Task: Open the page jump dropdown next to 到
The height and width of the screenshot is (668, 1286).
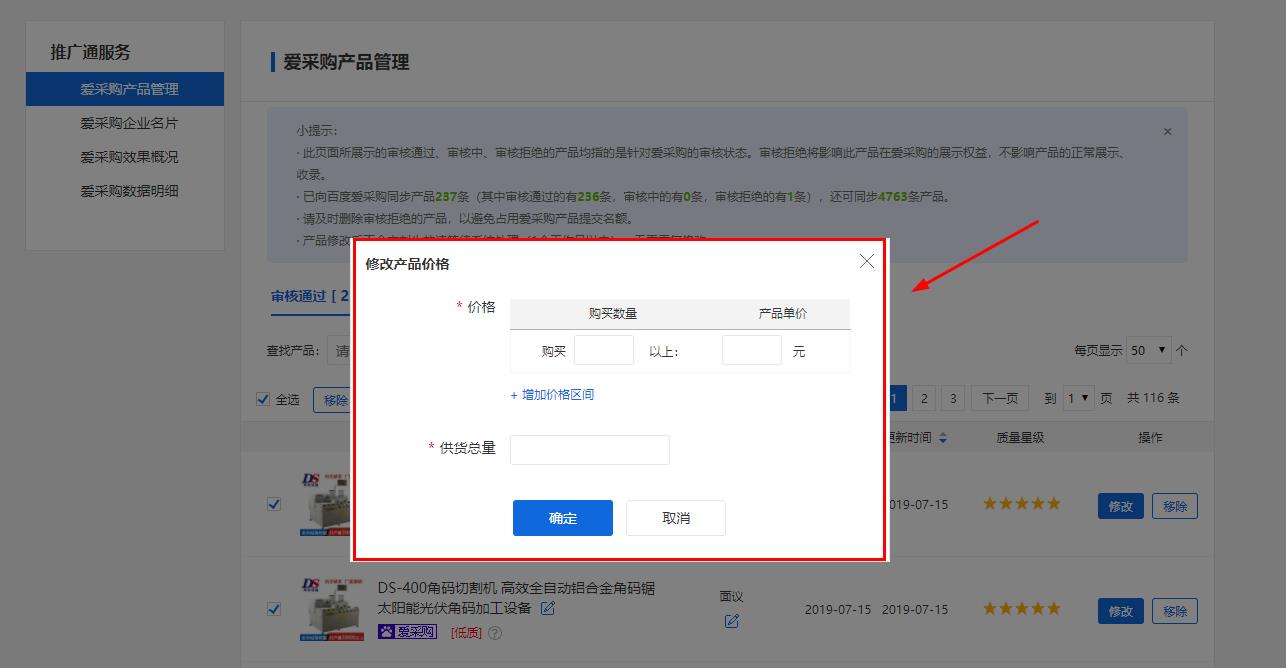Action: pyautogui.click(x=1079, y=398)
